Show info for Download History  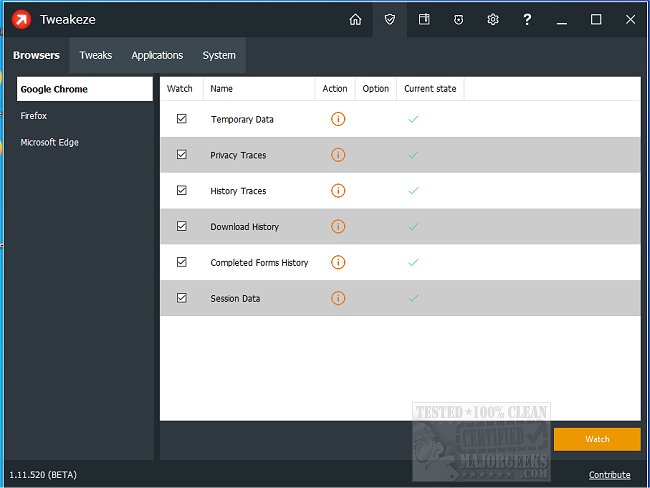point(338,226)
